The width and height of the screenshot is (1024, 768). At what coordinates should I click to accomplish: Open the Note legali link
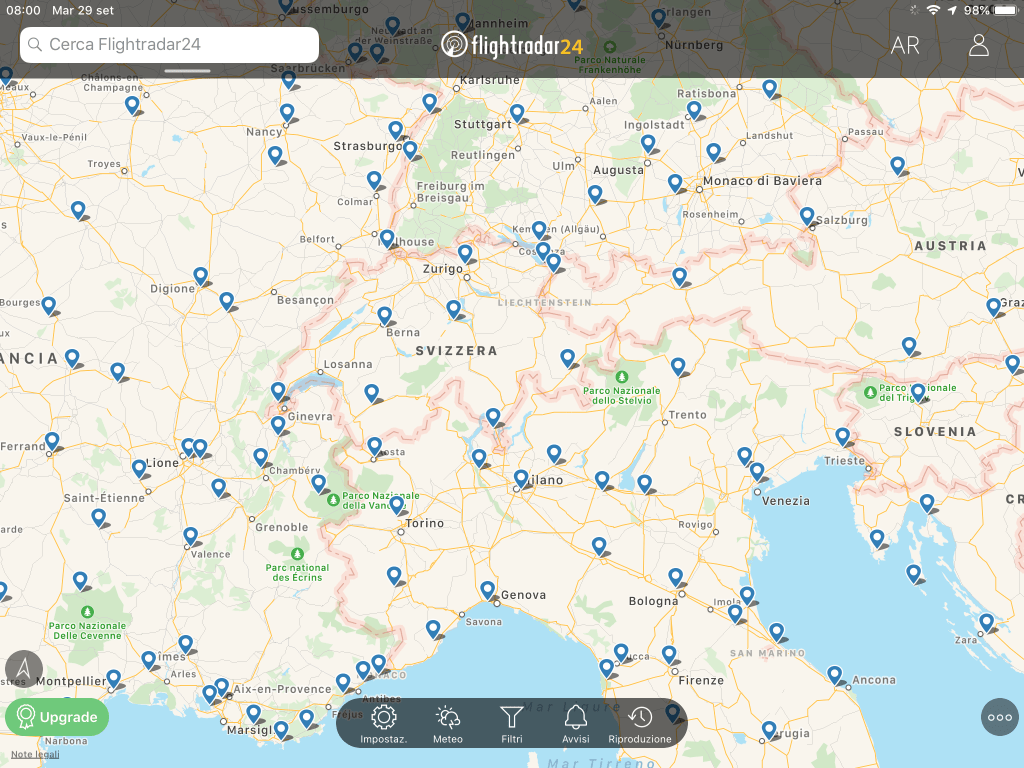[35, 754]
